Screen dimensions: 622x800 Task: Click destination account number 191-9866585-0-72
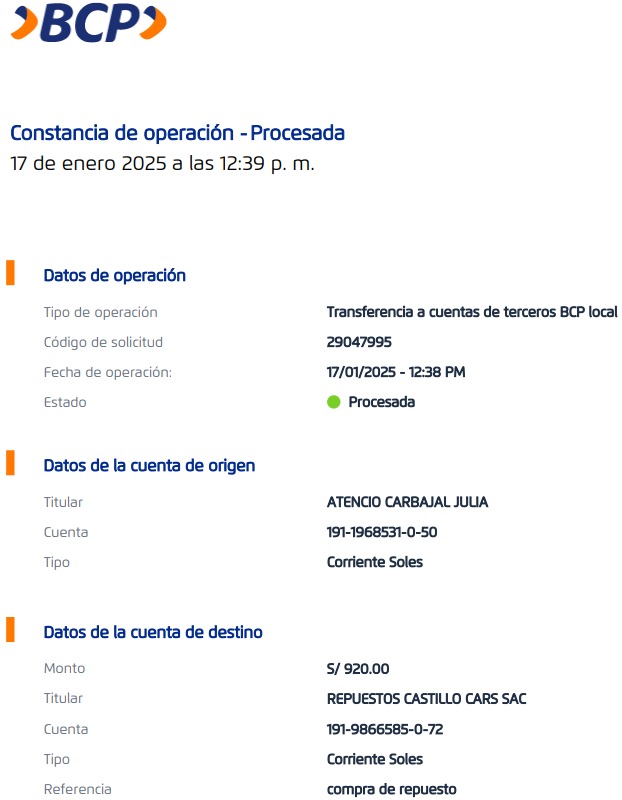(385, 729)
